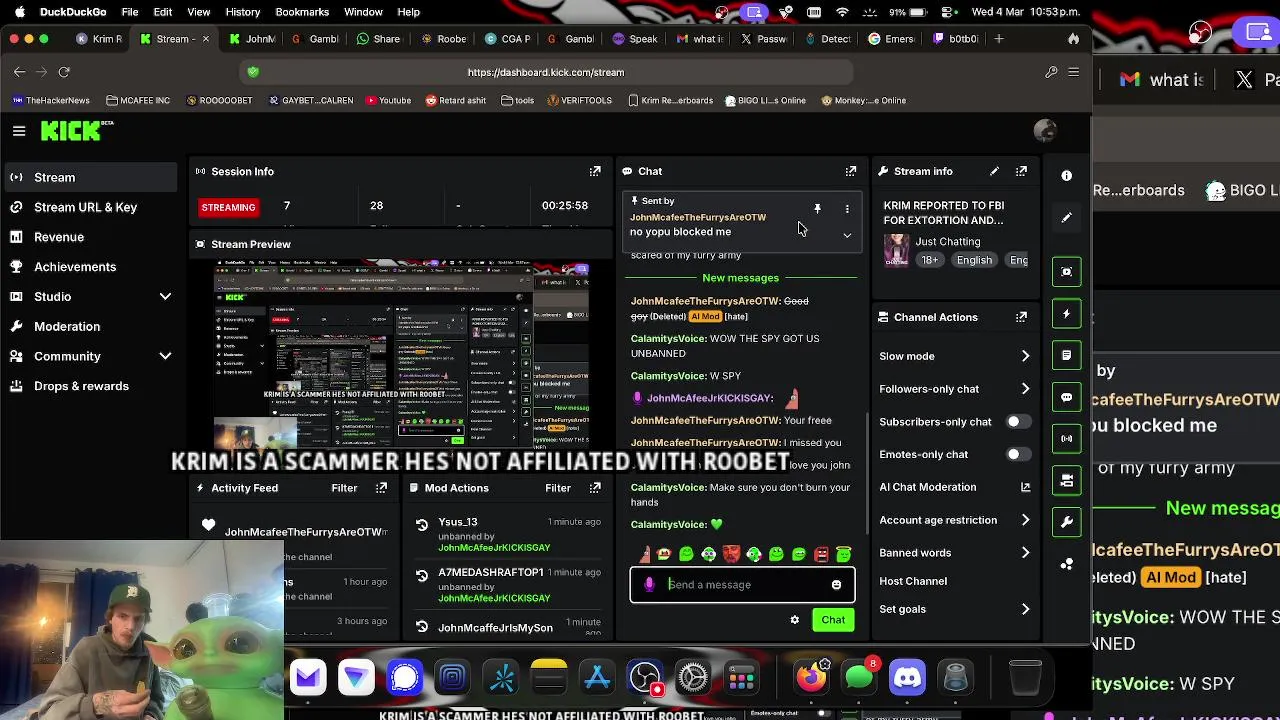
Task: Click the browser address bar URL
Action: (x=545, y=72)
